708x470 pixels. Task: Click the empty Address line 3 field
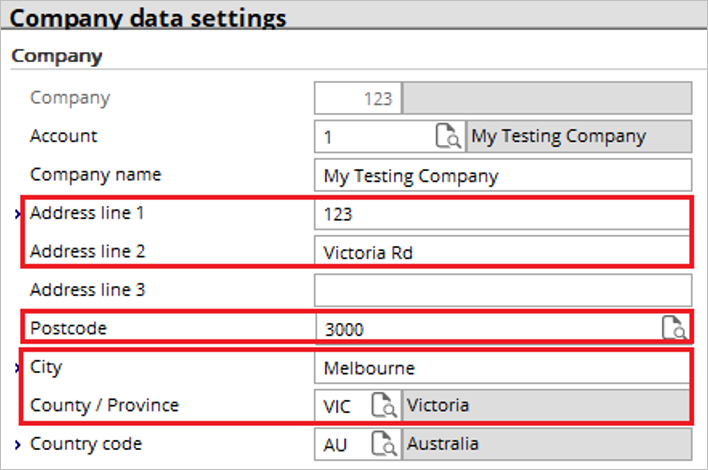503,290
